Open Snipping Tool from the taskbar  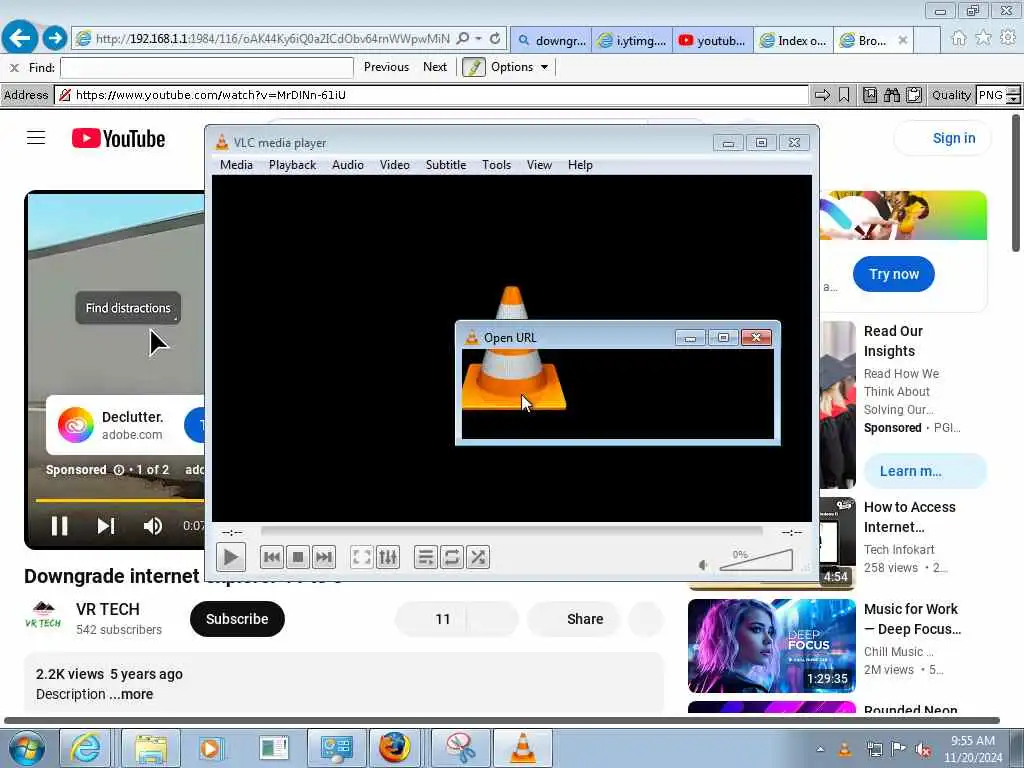(461, 748)
